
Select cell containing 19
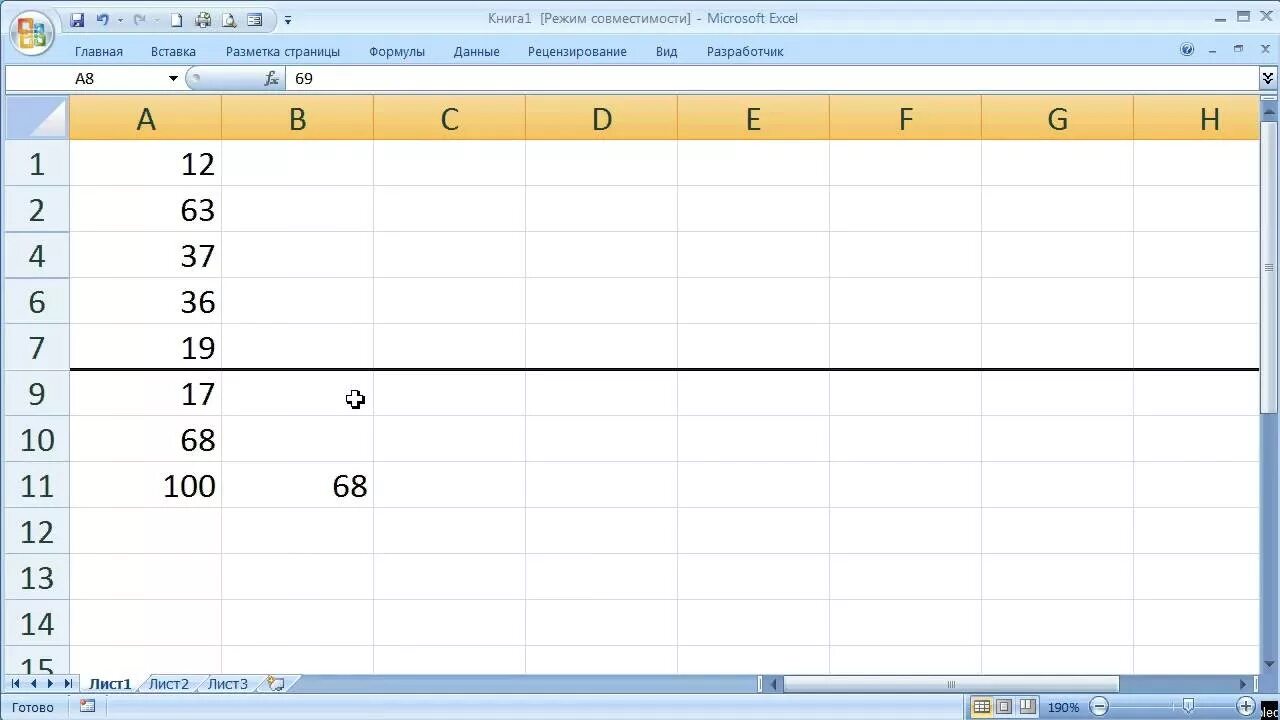pyautogui.click(x=146, y=347)
